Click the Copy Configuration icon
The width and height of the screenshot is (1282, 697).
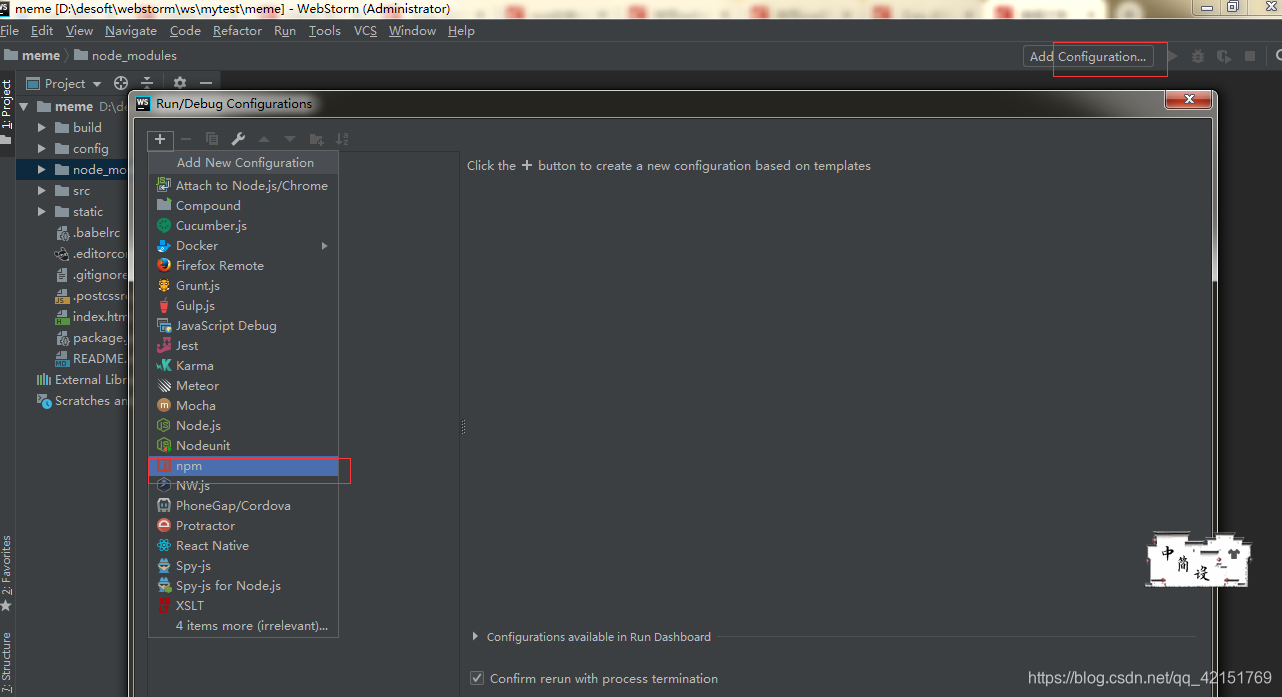point(212,139)
